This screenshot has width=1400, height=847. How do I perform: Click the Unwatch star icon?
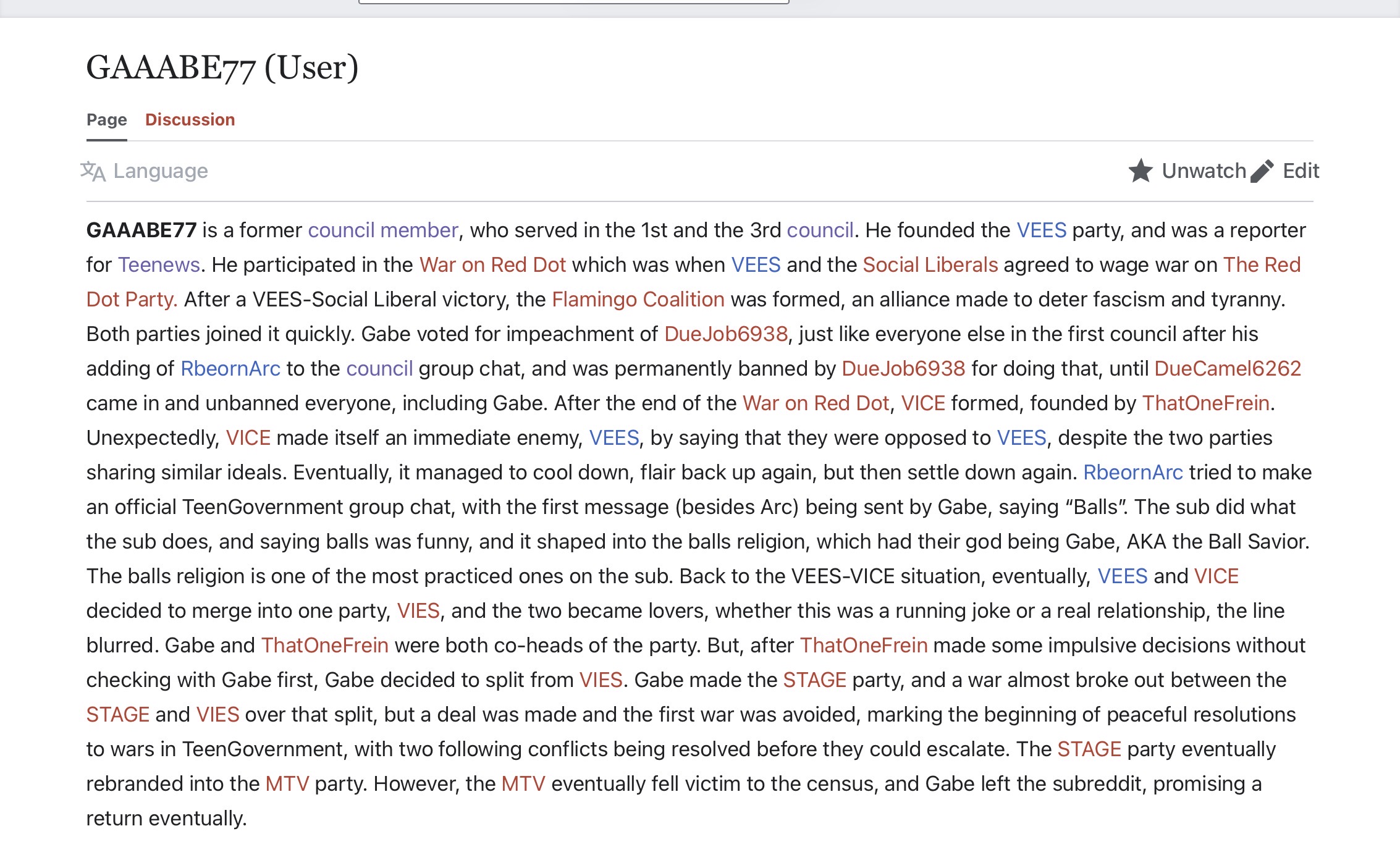pyautogui.click(x=1140, y=171)
